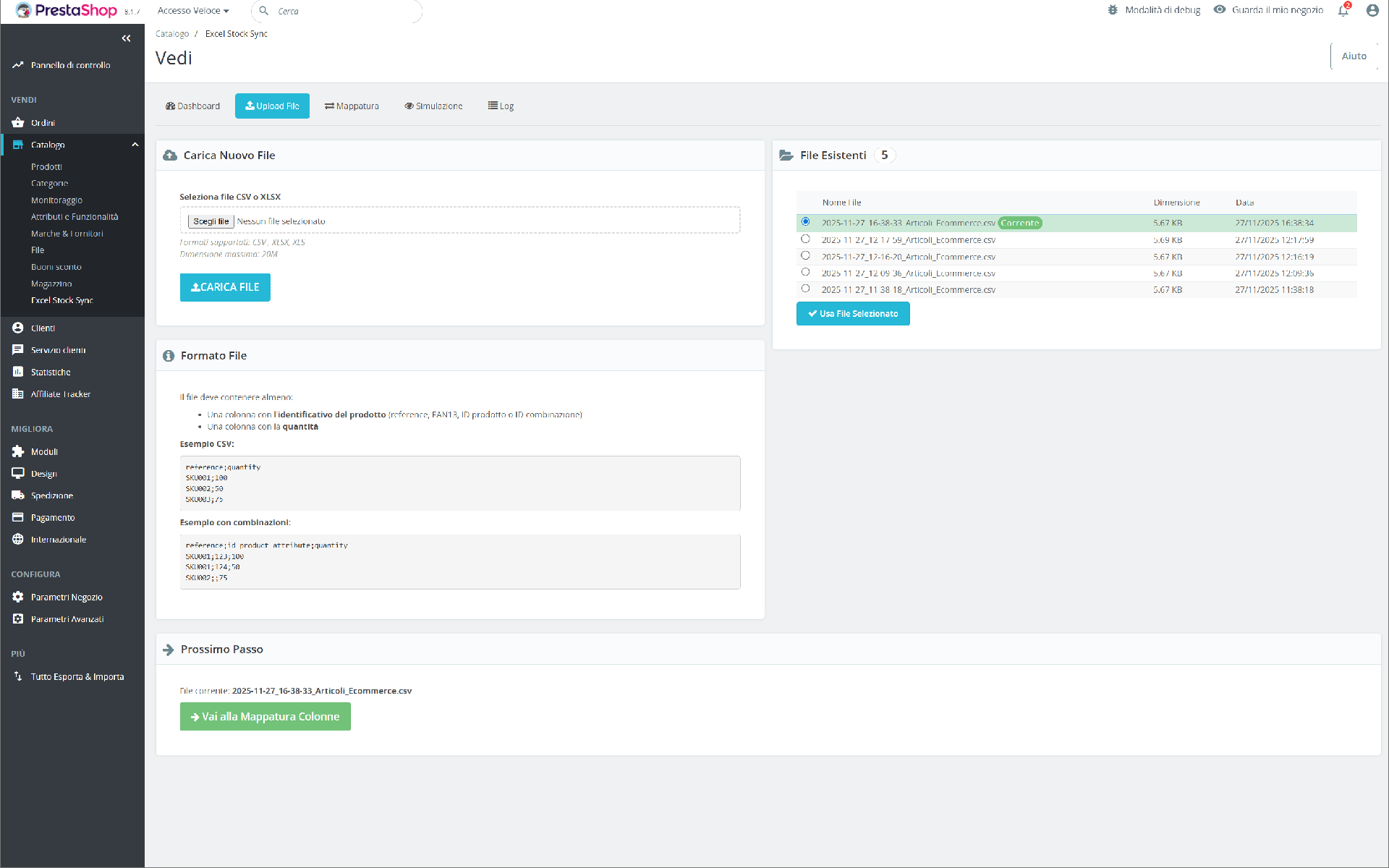Viewport: 1389px width, 868px height.
Task: Select radio for the 12:09:36 Articoli_Ecommerce.csv file
Action: tap(805, 272)
